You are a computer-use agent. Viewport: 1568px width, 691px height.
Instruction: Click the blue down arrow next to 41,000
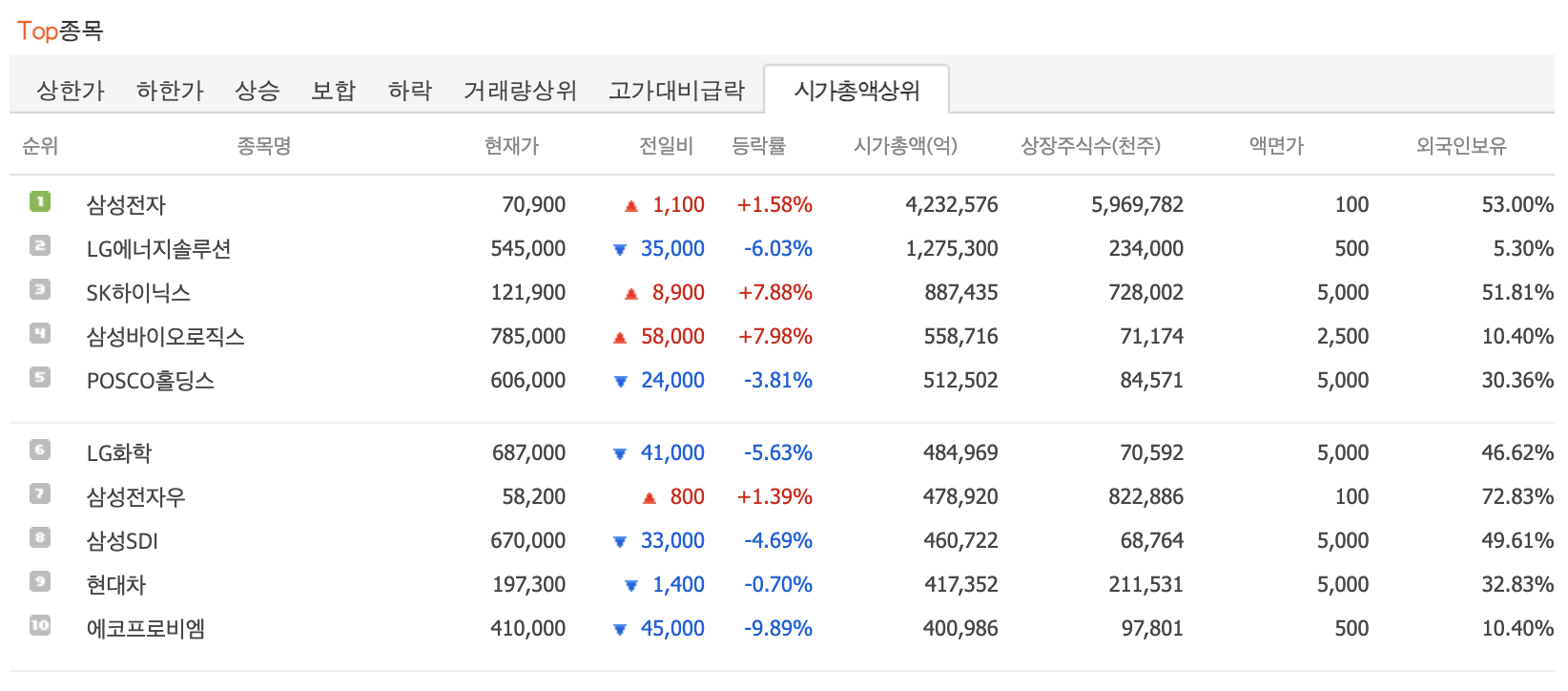coord(619,454)
